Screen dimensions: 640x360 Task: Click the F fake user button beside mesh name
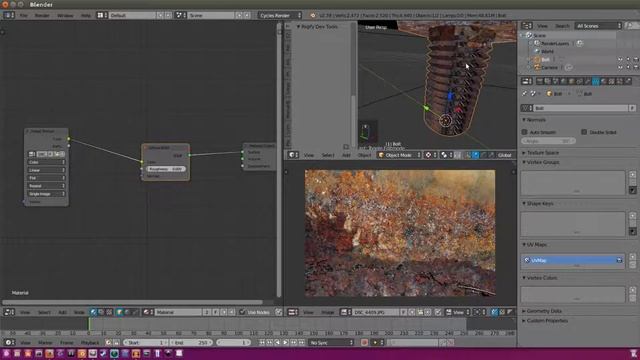click(x=632, y=108)
